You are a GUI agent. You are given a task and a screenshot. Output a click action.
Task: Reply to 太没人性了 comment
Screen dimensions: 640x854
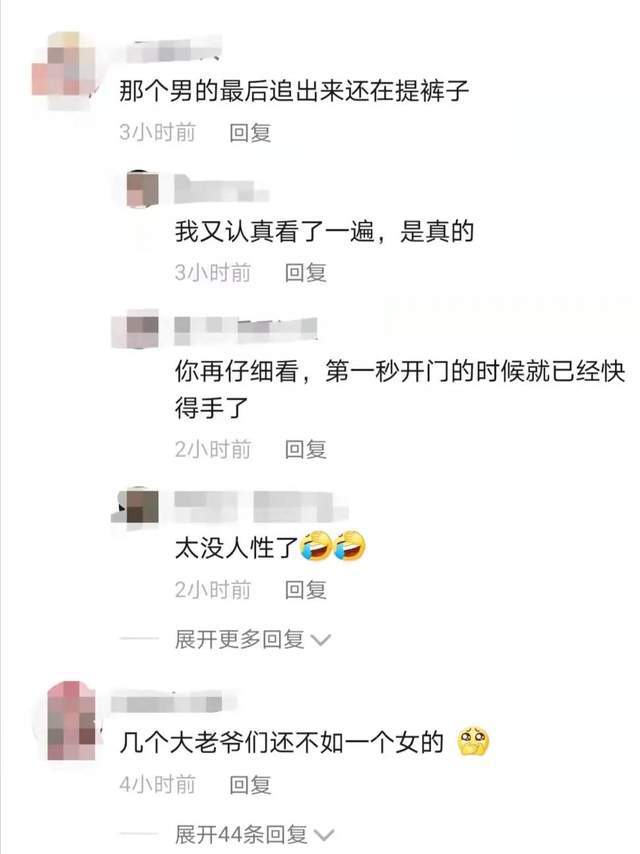click(306, 590)
